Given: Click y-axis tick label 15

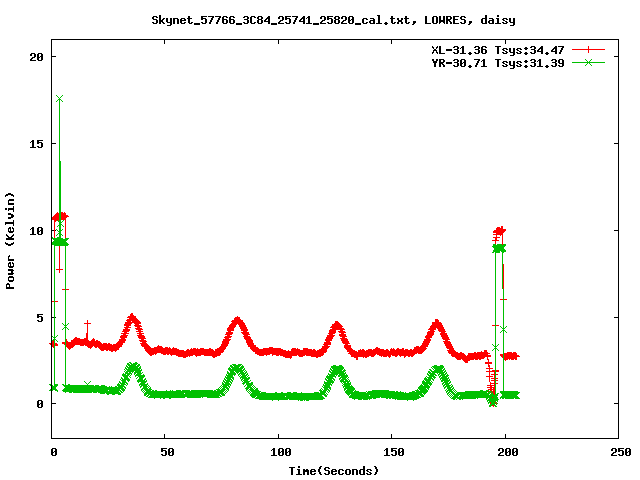Looking at the screenshot, I should [x=36, y=144].
